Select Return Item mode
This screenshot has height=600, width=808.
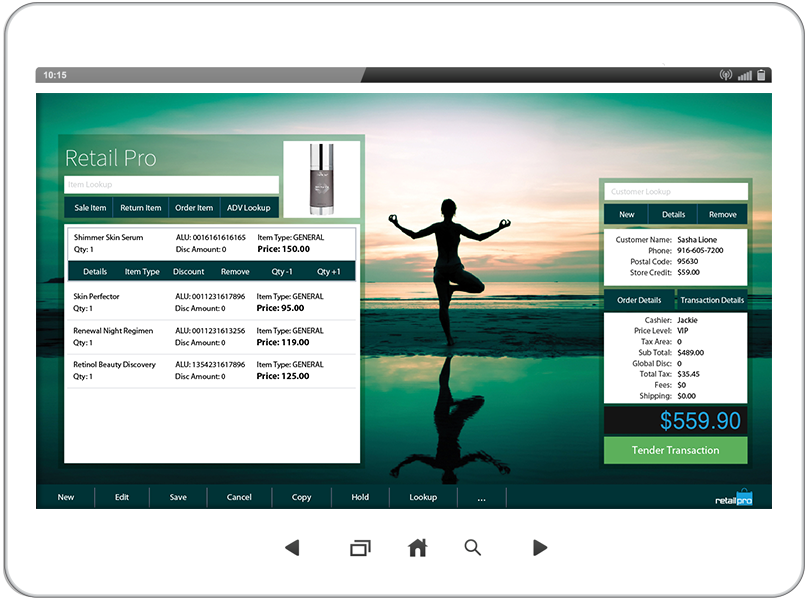[139, 207]
